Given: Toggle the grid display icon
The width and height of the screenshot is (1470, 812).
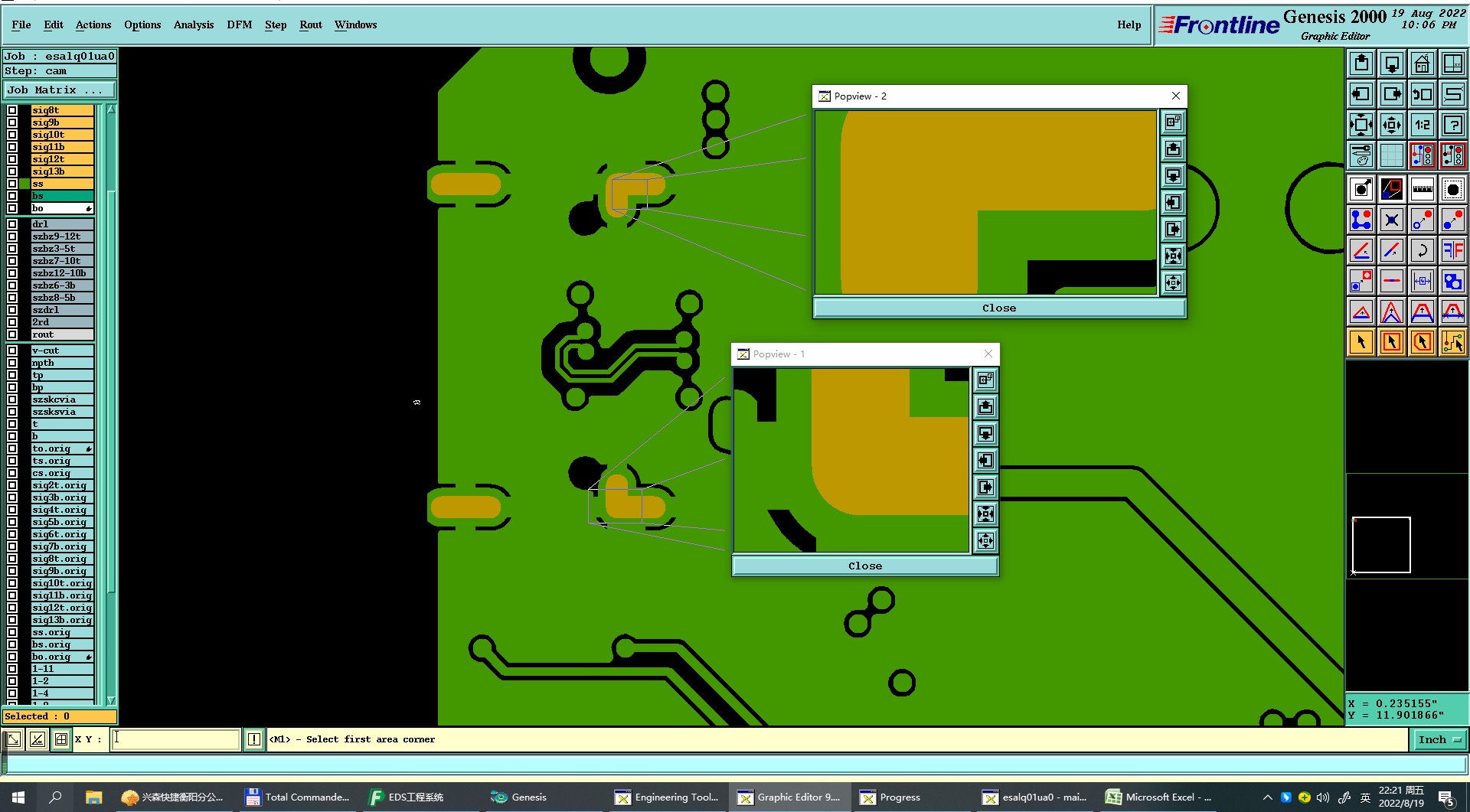Looking at the screenshot, I should coord(1392,155).
